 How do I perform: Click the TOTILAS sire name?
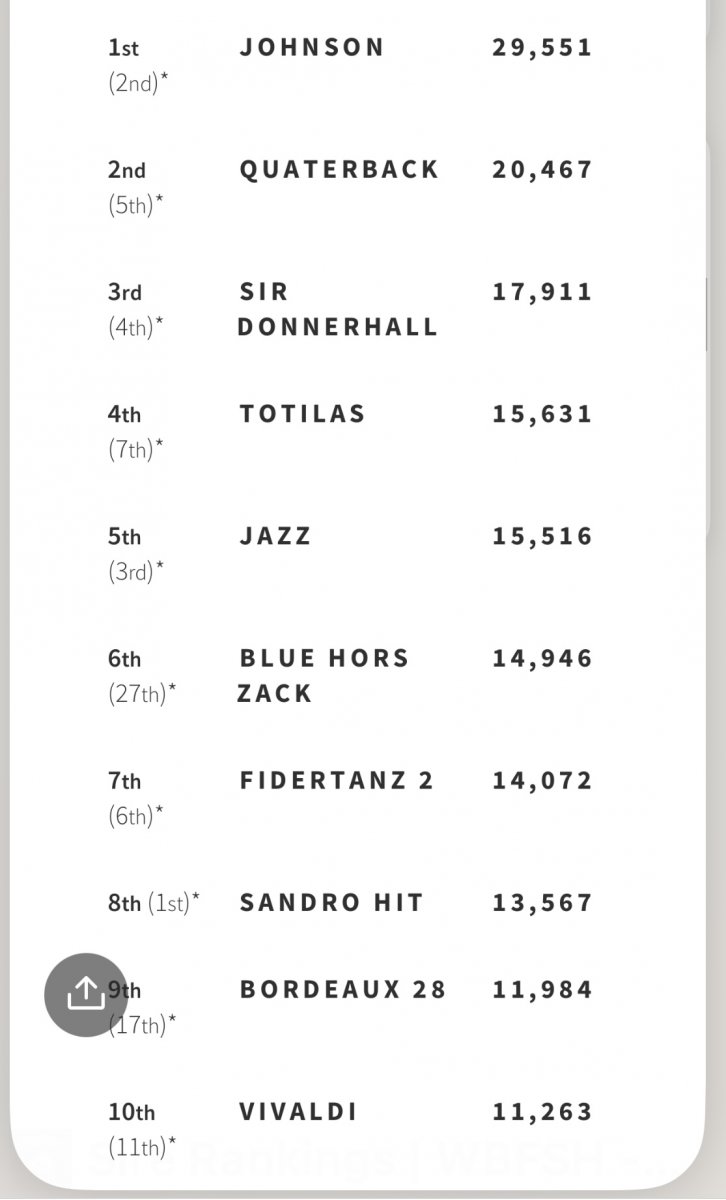coord(302,414)
